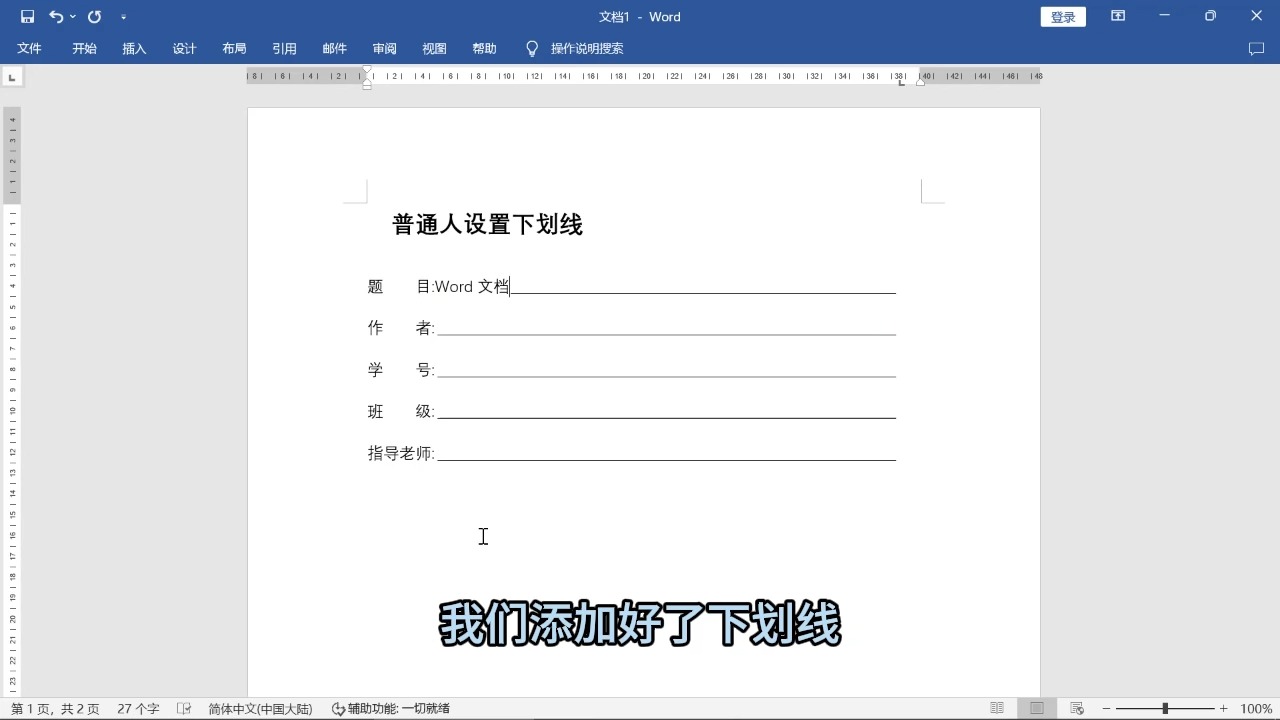Click the word count 27 个字 in status bar
1280x720 pixels.
[137, 708]
